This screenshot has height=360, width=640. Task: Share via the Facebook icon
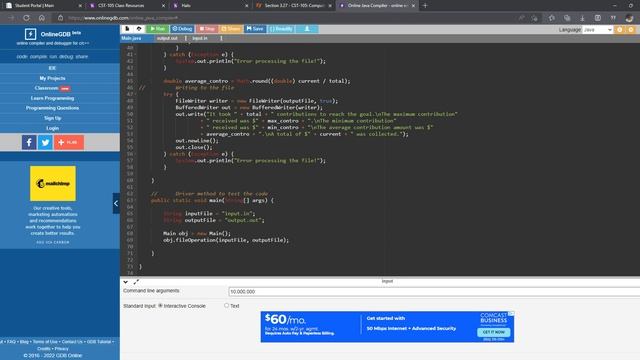pos(29,142)
